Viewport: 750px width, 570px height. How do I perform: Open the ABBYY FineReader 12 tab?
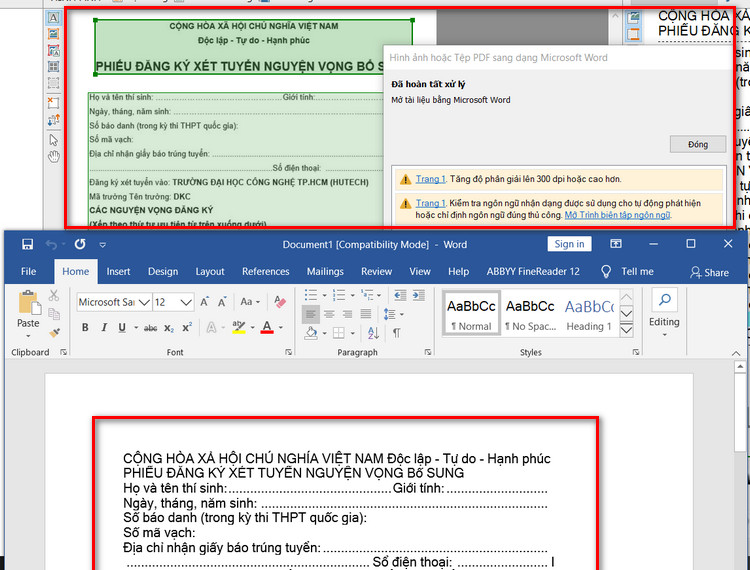(533, 272)
